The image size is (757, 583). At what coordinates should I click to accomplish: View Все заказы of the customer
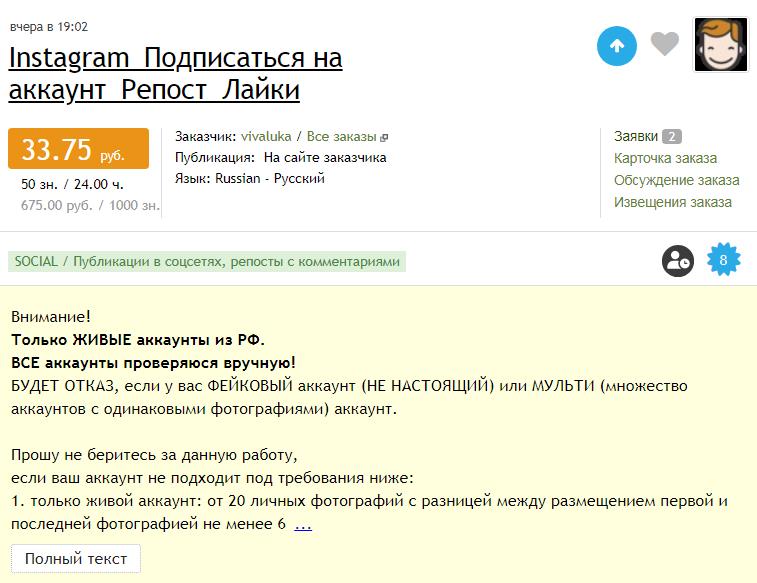[341, 137]
